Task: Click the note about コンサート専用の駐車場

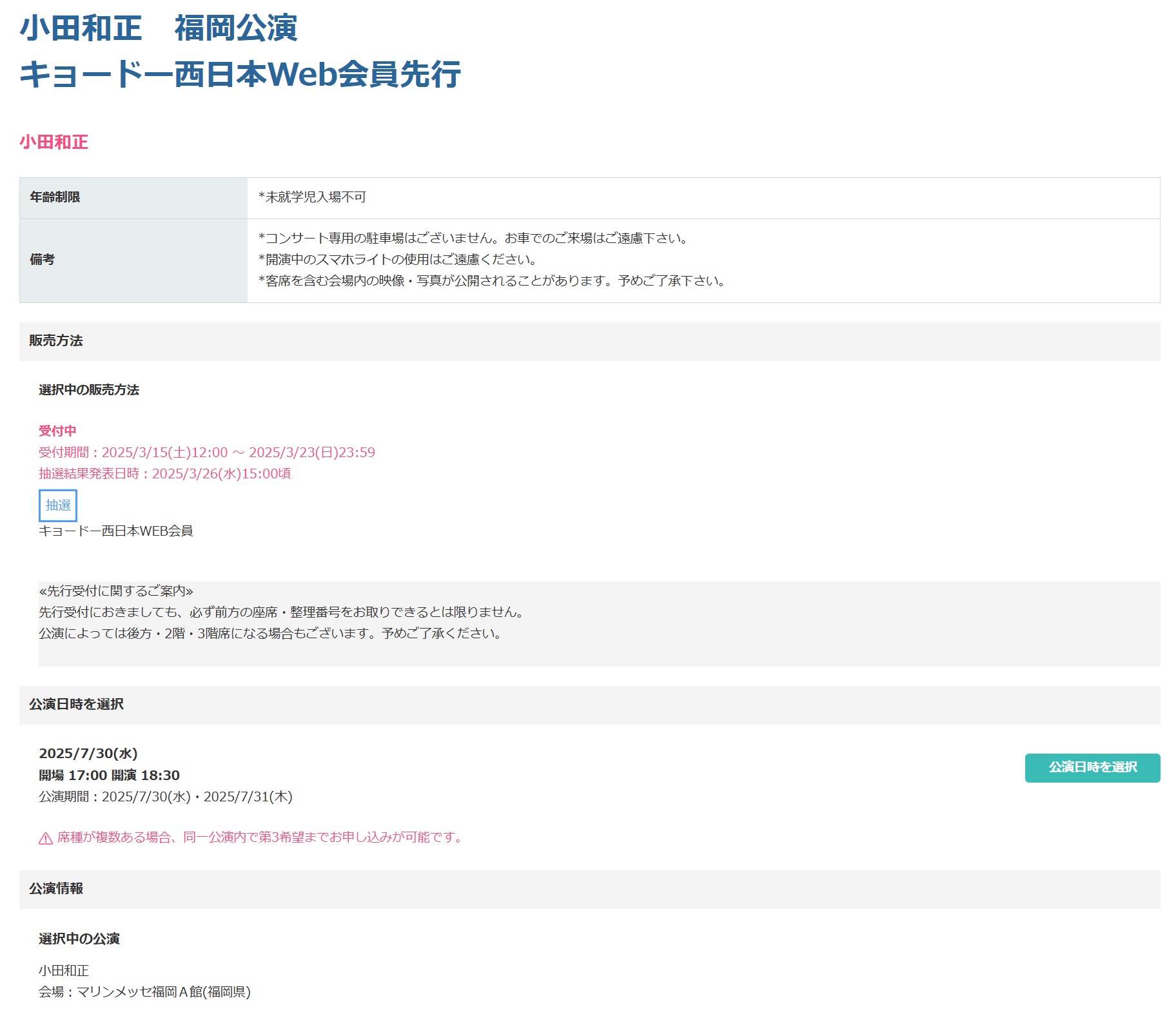Action: (475, 239)
